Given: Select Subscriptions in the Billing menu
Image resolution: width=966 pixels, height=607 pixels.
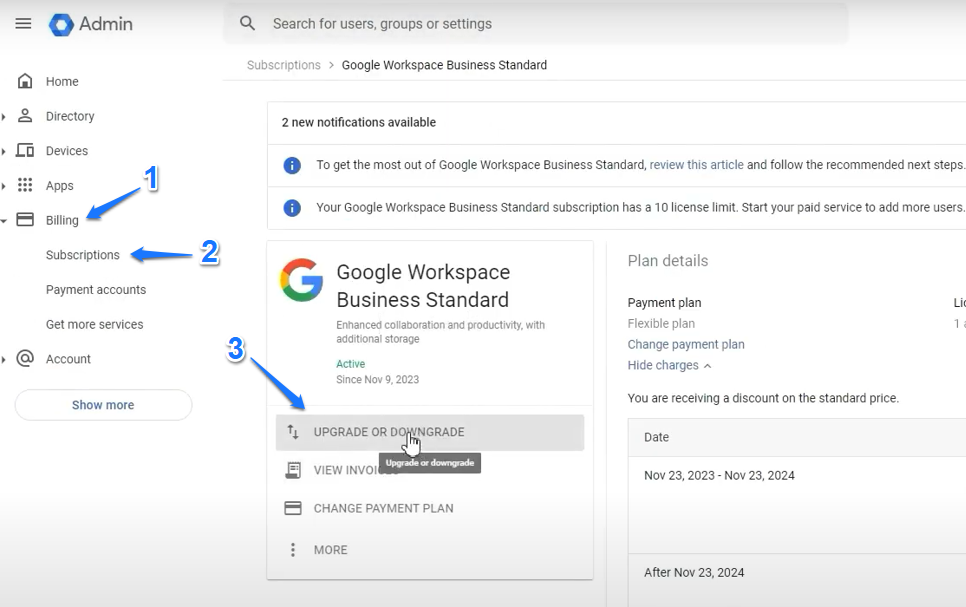Looking at the screenshot, I should click(82, 255).
